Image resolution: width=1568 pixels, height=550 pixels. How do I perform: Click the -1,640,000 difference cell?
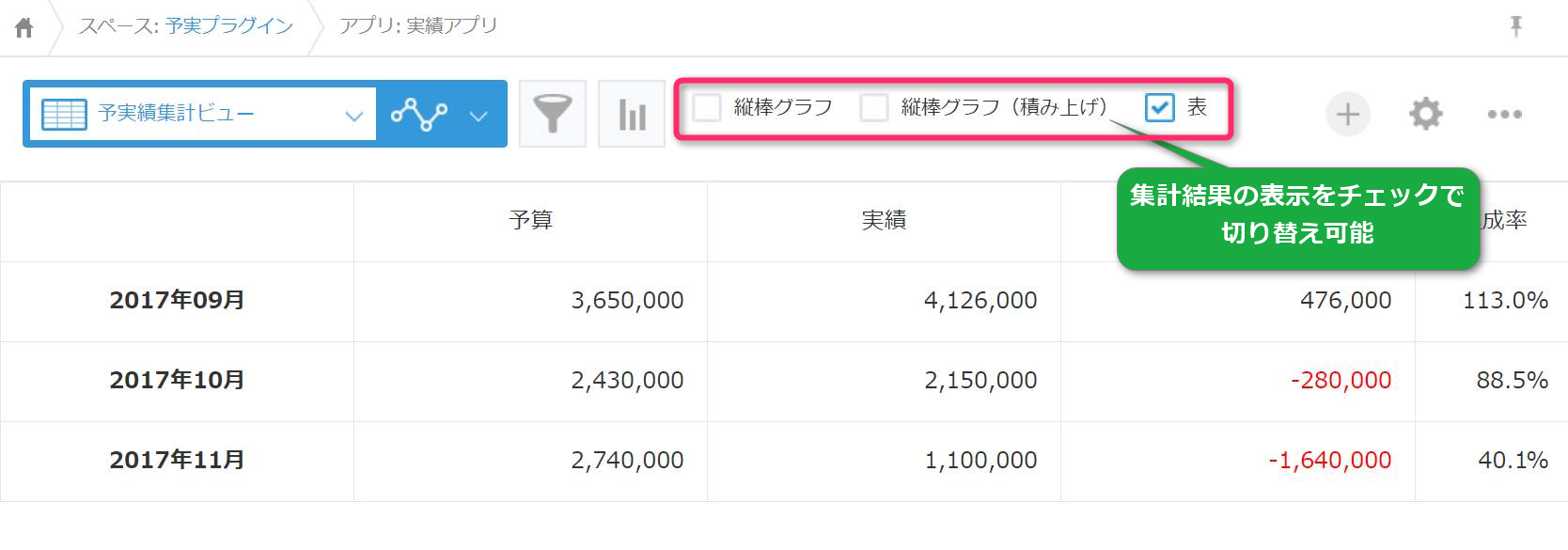pyautogui.click(x=1329, y=460)
